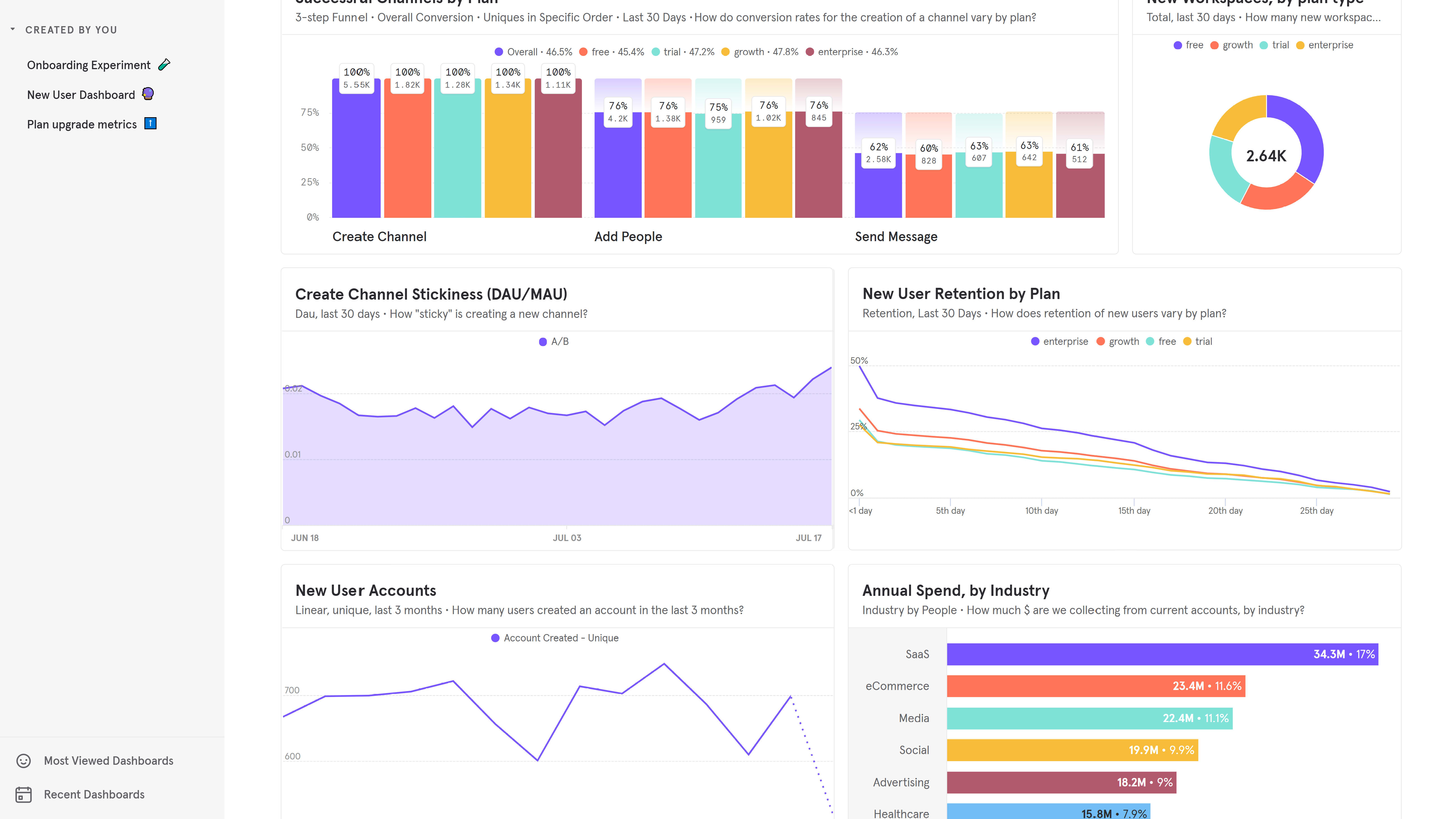Select the 76% 4.2K Add People bar

coord(618,164)
